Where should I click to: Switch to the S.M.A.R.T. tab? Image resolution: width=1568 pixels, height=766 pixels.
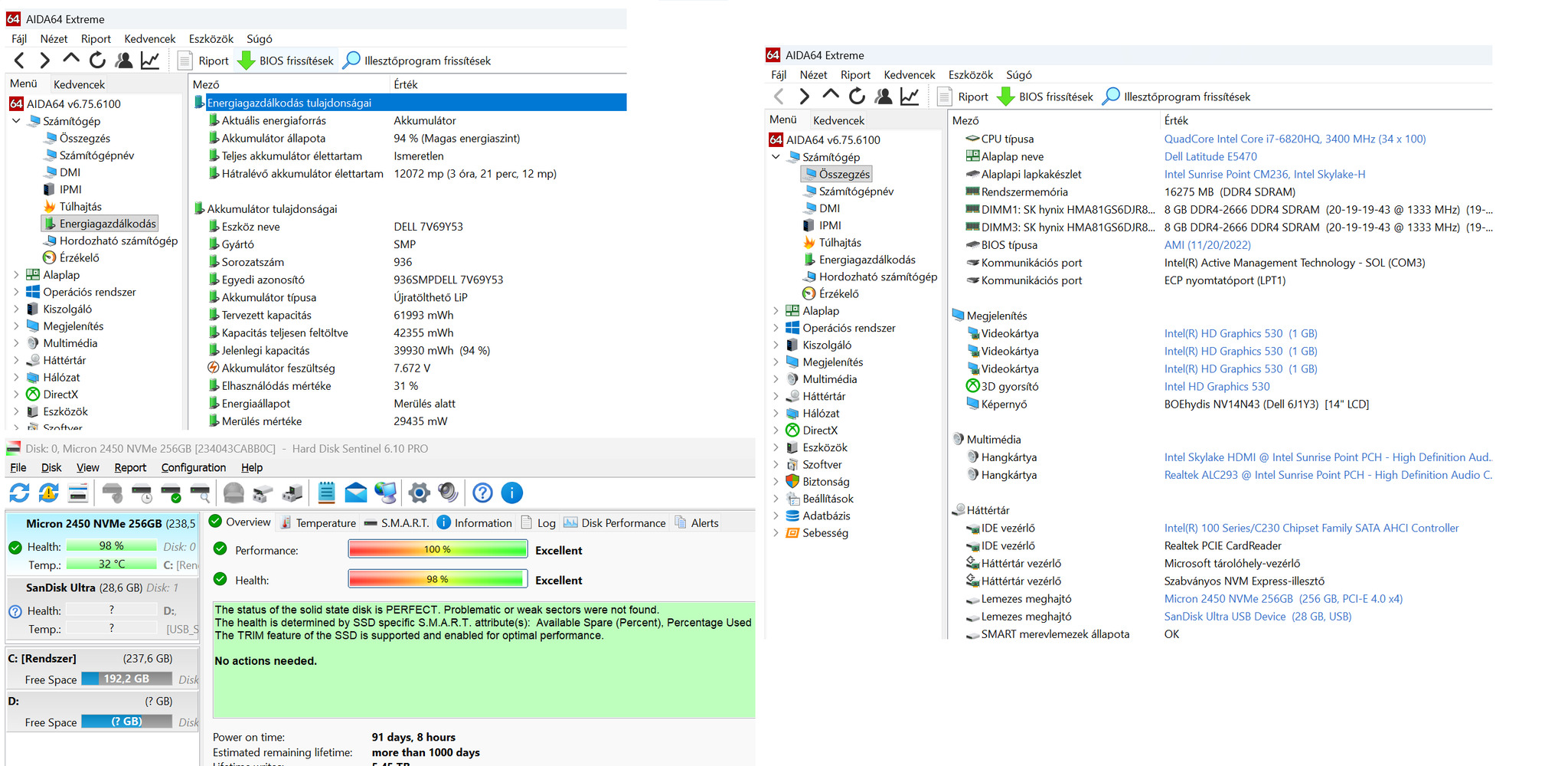[397, 522]
